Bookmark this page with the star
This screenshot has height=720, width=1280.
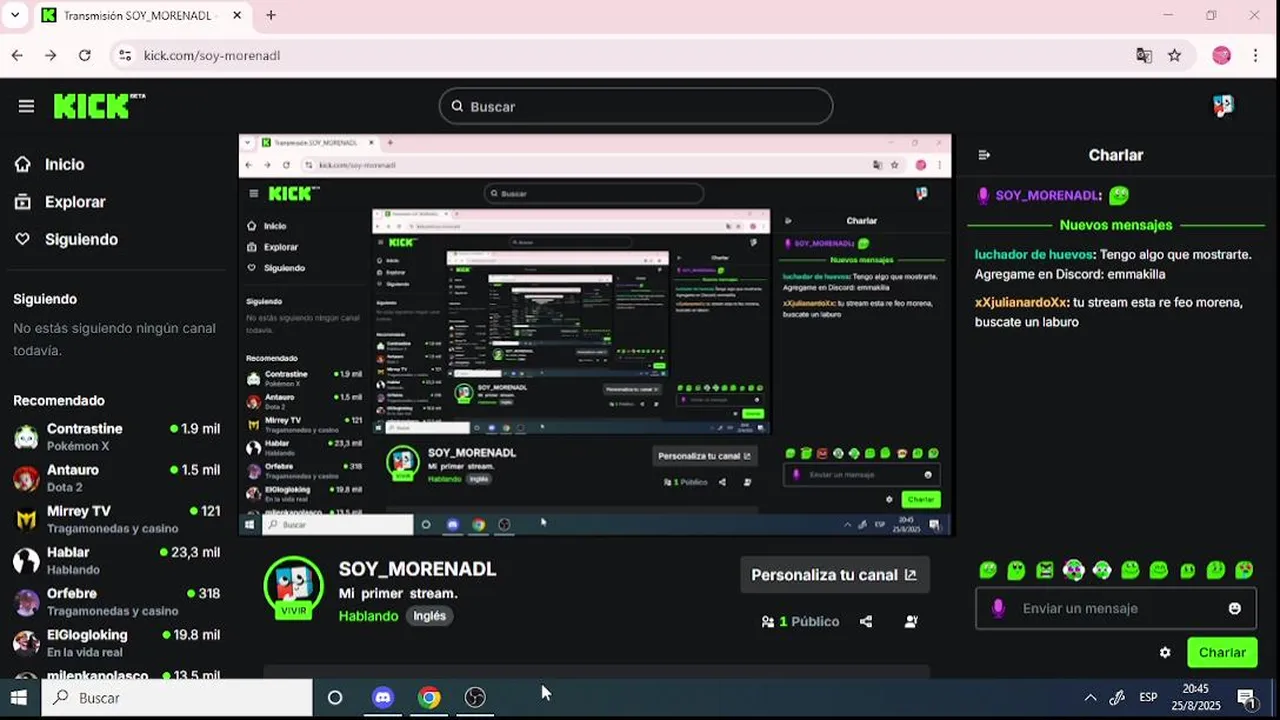[1175, 55]
